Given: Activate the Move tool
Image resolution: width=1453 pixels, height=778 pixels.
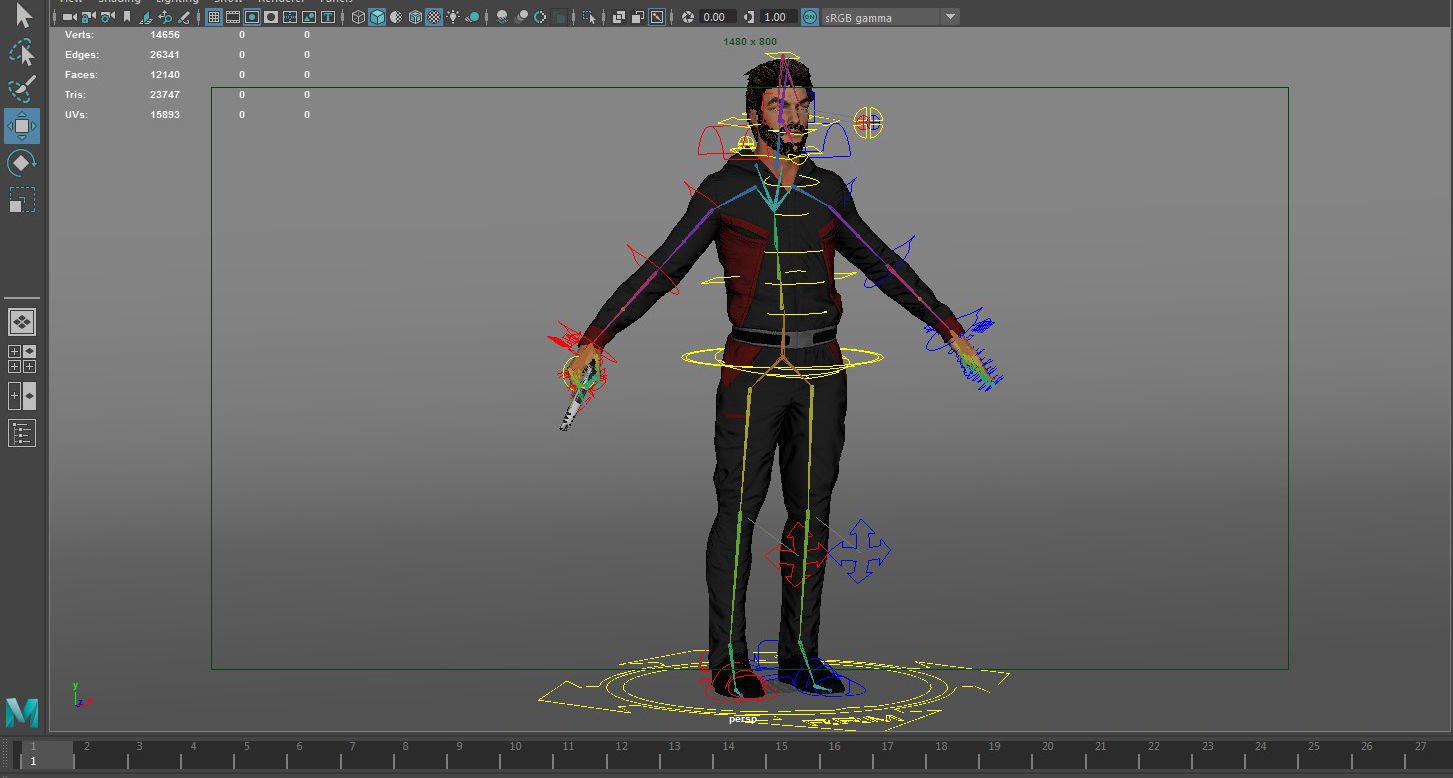Looking at the screenshot, I should [x=22, y=126].
